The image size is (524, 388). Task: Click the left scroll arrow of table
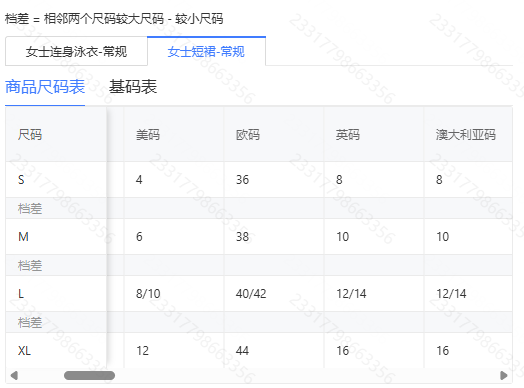[x=14, y=375]
